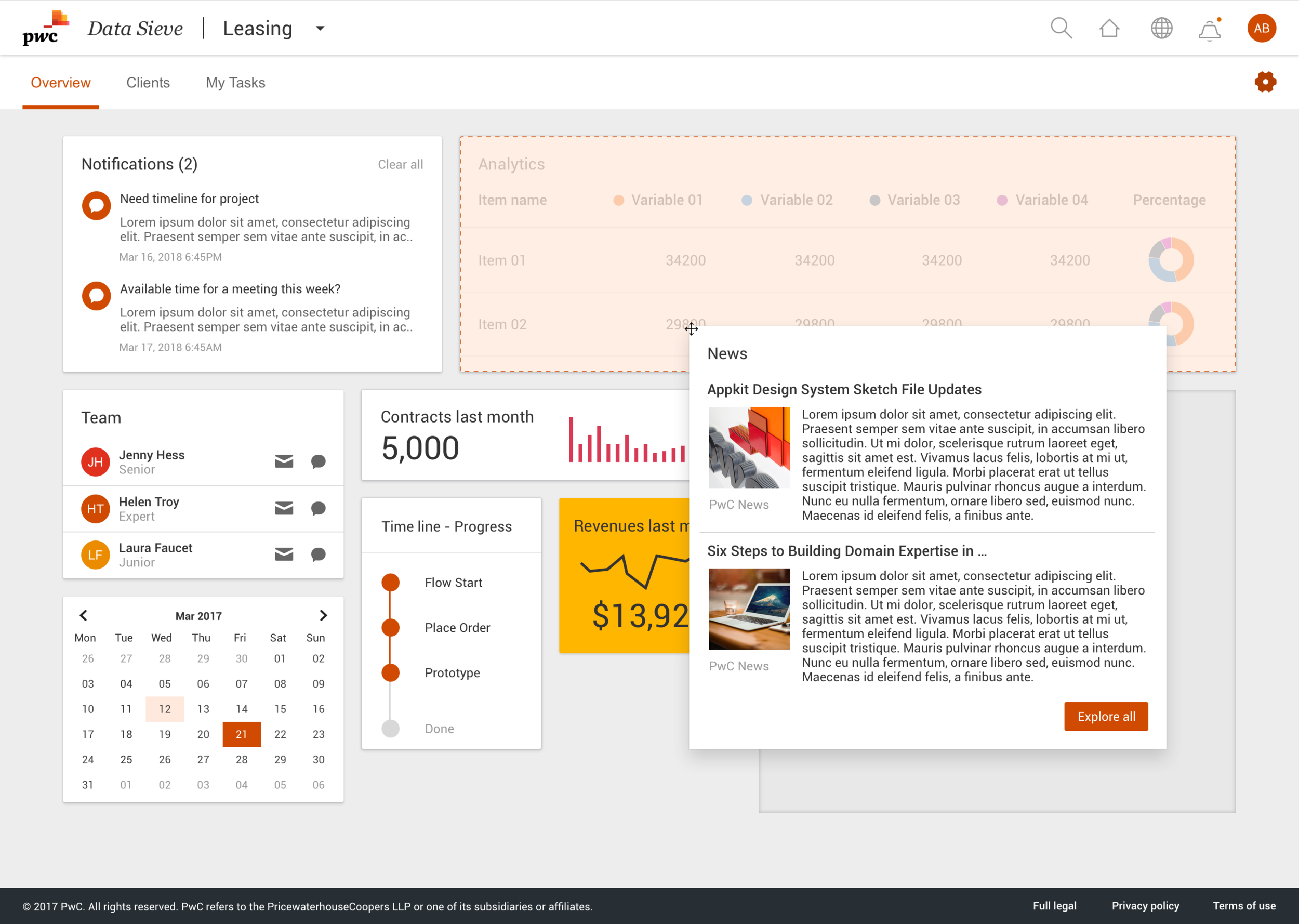
Task: Open the search magnifier icon
Action: coord(1061,28)
